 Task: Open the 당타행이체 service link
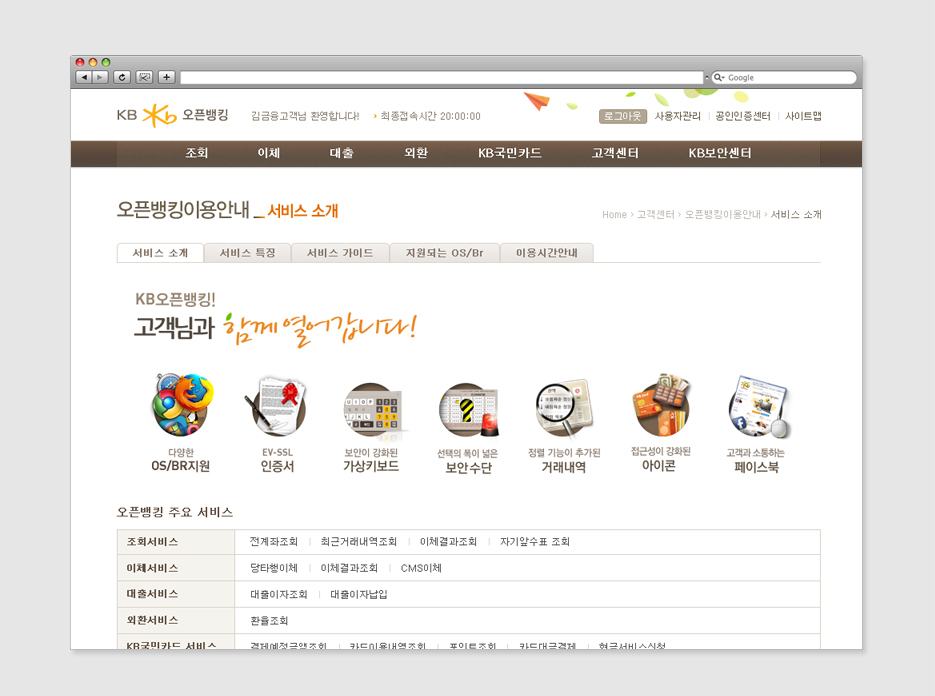pyautogui.click(x=274, y=568)
